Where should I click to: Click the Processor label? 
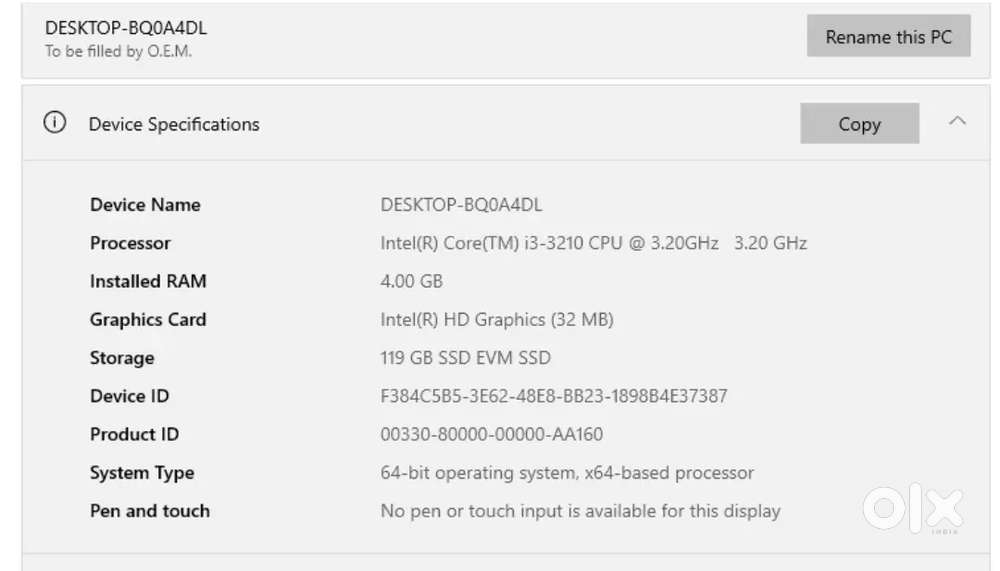coord(130,243)
